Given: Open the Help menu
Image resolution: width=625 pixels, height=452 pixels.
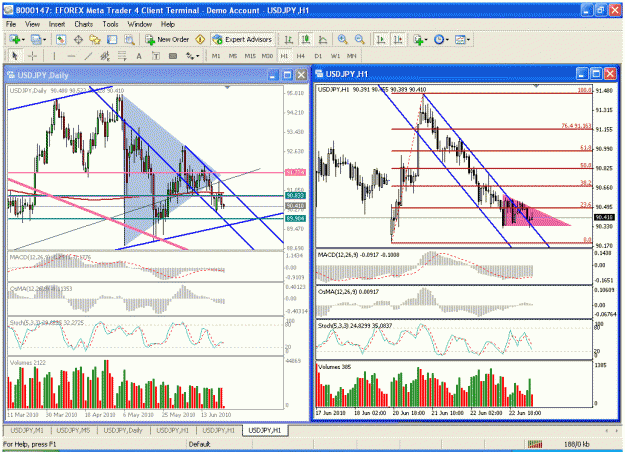Looking at the screenshot, I should click(x=168, y=24).
